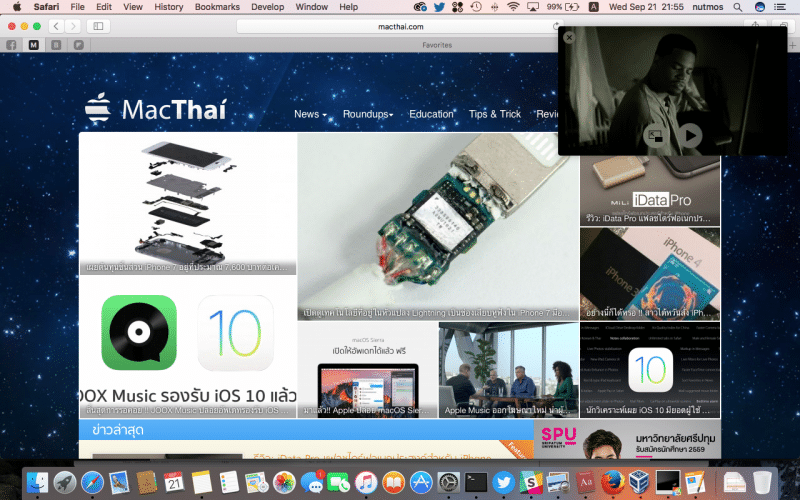This screenshot has width=800, height=500.
Task: Open the Apple menu
Action: click(17, 7)
